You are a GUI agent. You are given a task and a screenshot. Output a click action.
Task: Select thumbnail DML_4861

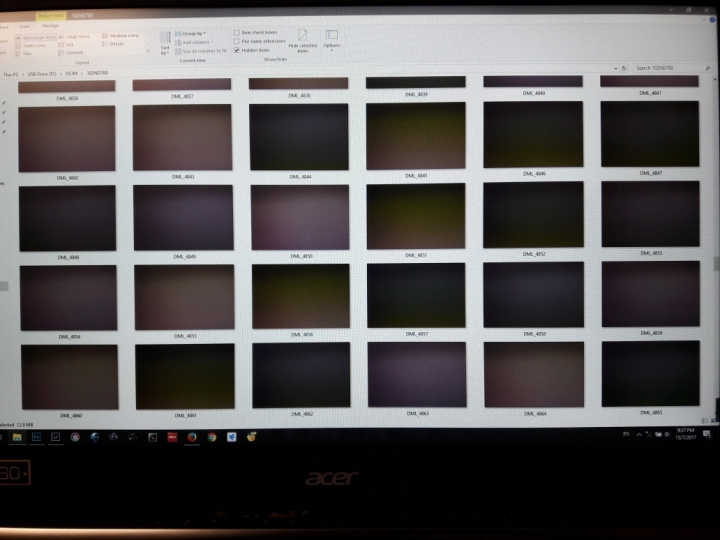[x=185, y=377]
